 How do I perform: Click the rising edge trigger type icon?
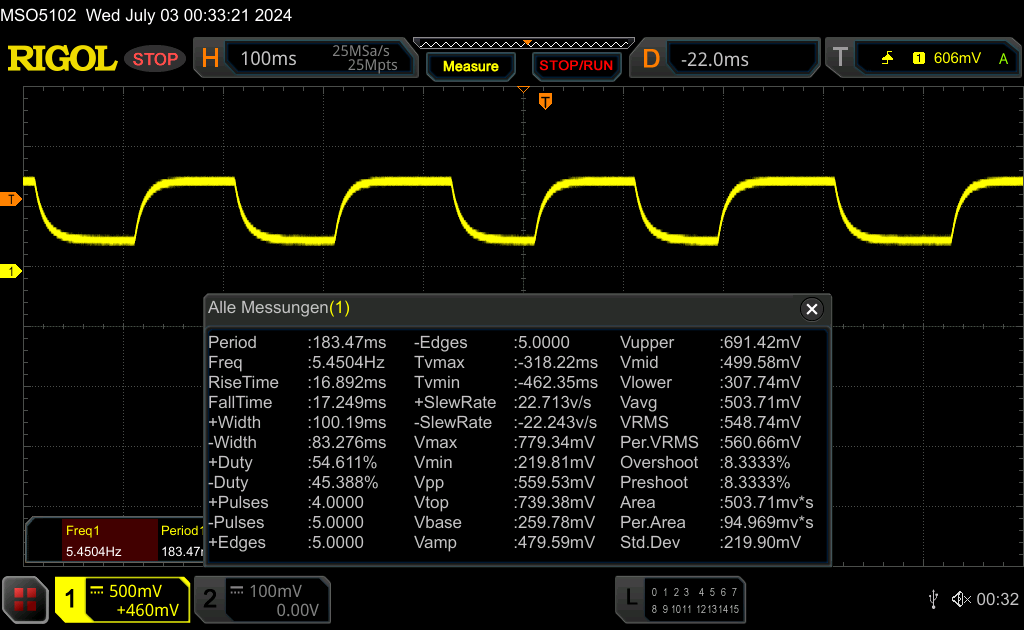[x=887, y=59]
